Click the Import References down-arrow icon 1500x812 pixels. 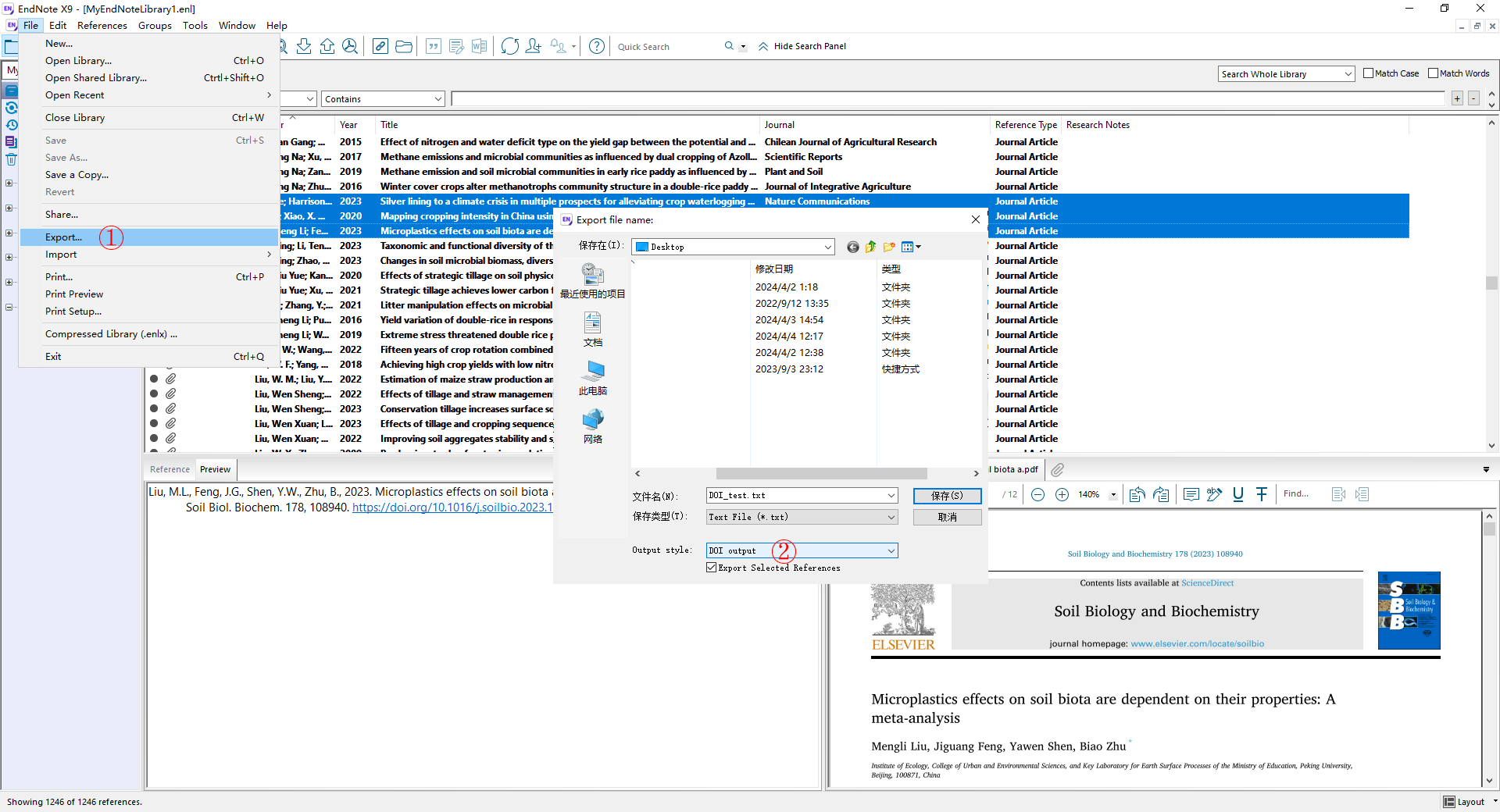304,46
